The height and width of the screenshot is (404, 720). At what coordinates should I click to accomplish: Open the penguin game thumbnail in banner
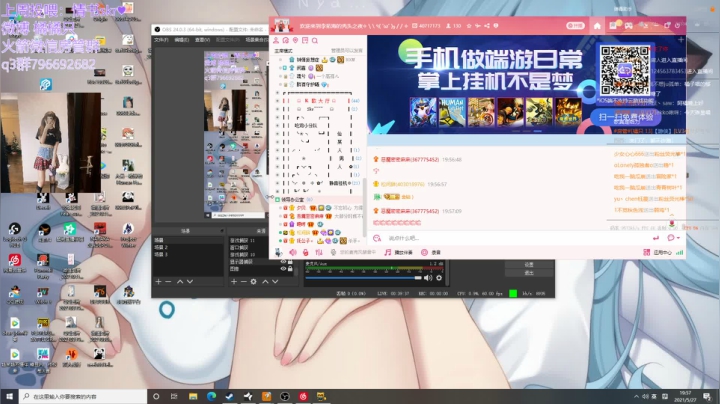coord(423,112)
